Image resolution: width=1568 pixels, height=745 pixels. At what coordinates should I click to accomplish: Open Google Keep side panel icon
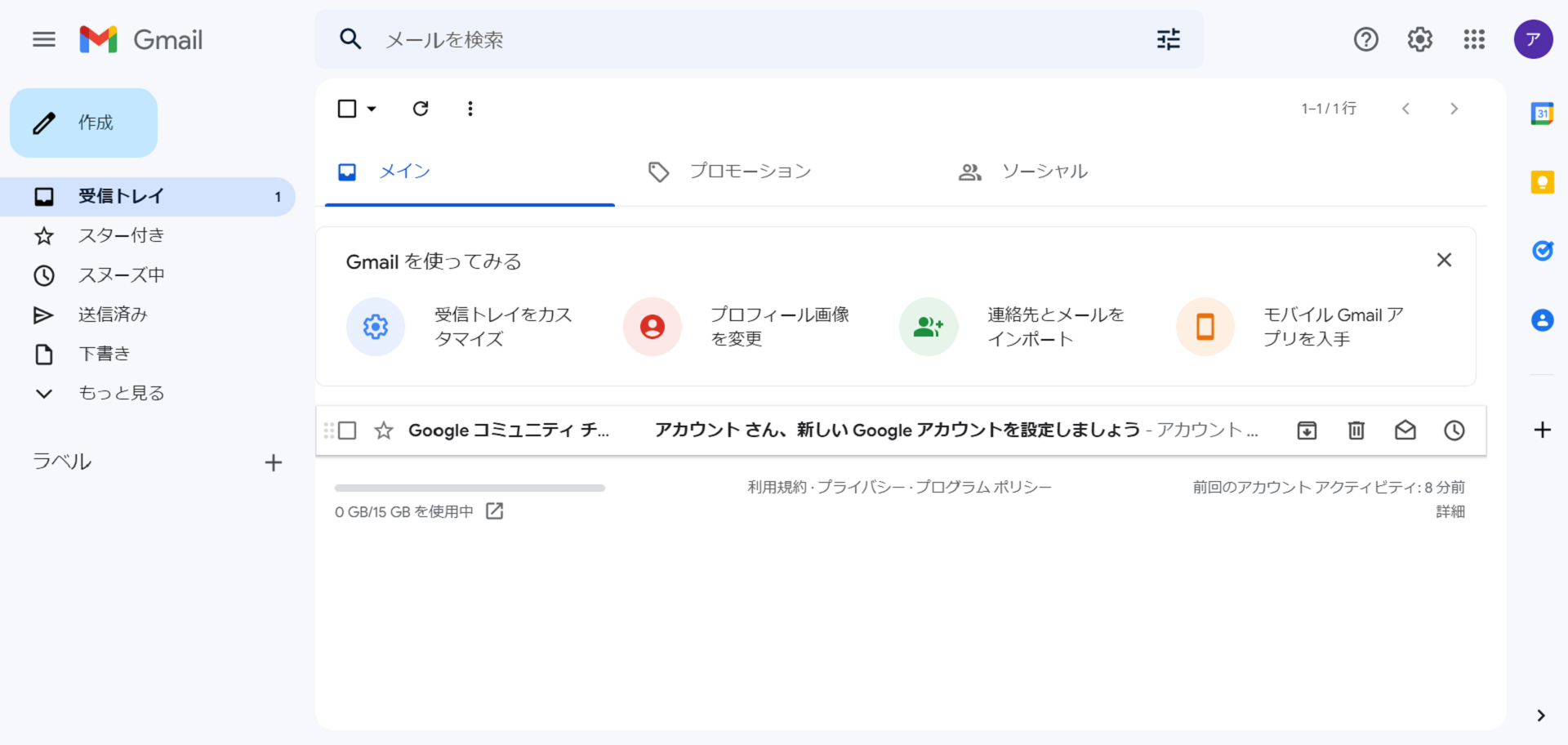click(1542, 182)
